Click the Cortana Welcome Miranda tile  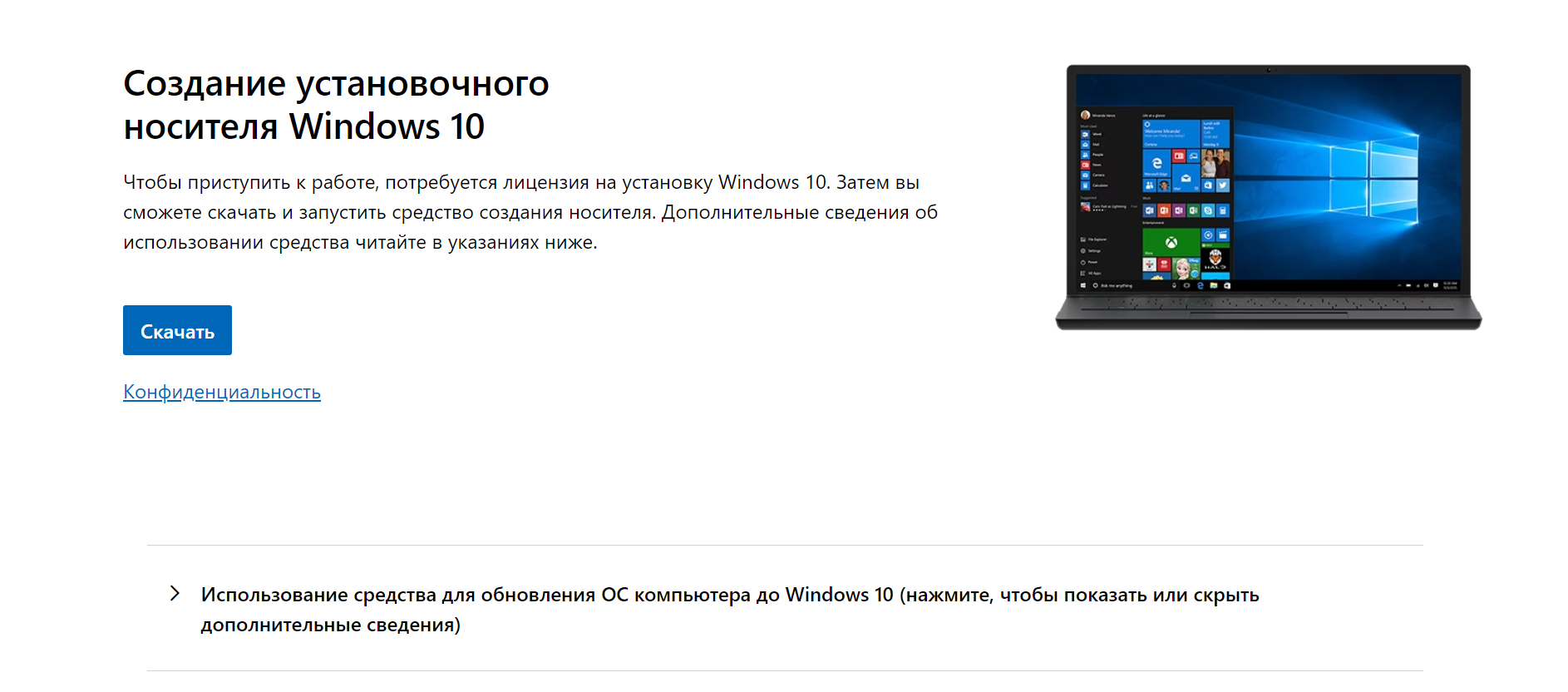1171,134
